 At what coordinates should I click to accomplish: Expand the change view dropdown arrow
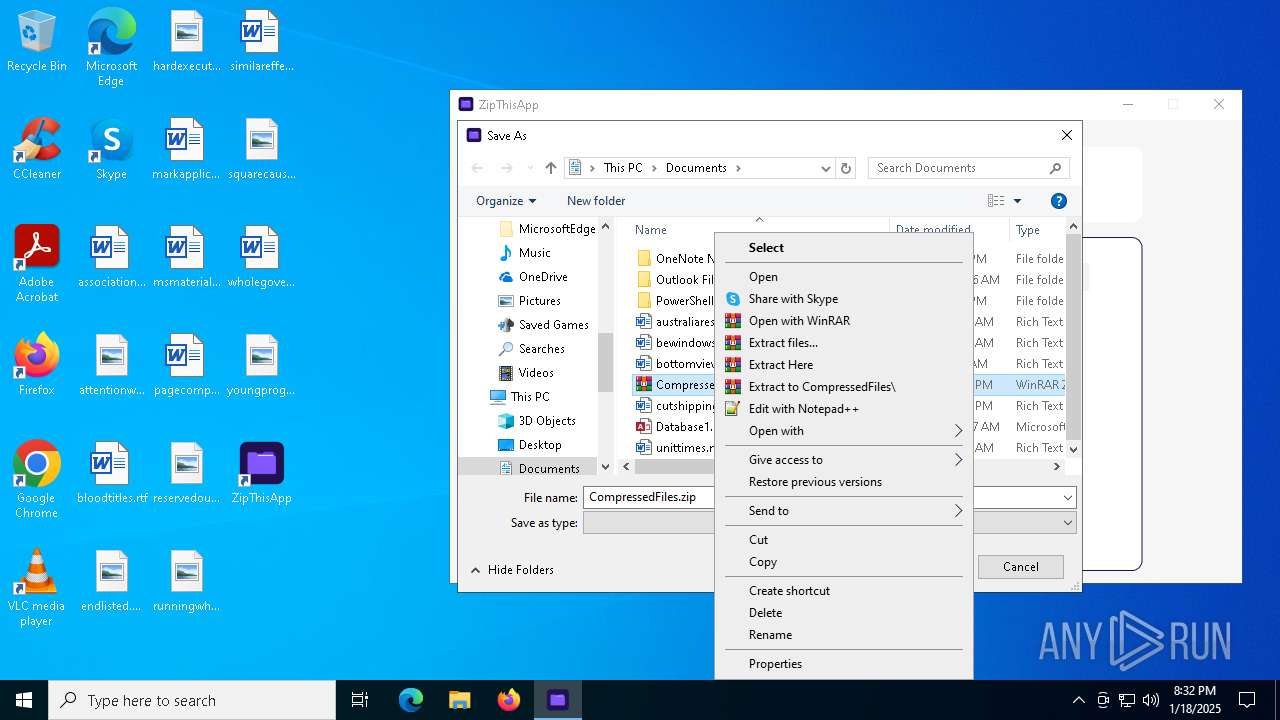pos(1018,201)
